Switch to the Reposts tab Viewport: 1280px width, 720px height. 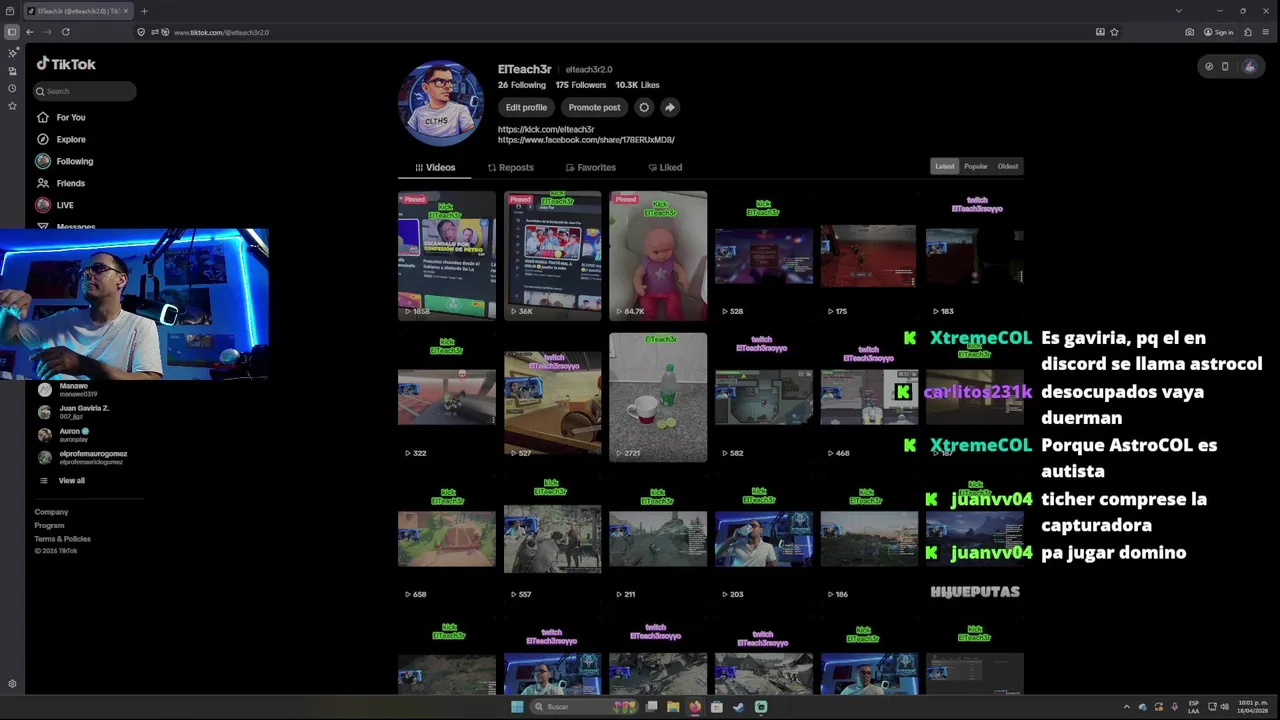(x=510, y=167)
